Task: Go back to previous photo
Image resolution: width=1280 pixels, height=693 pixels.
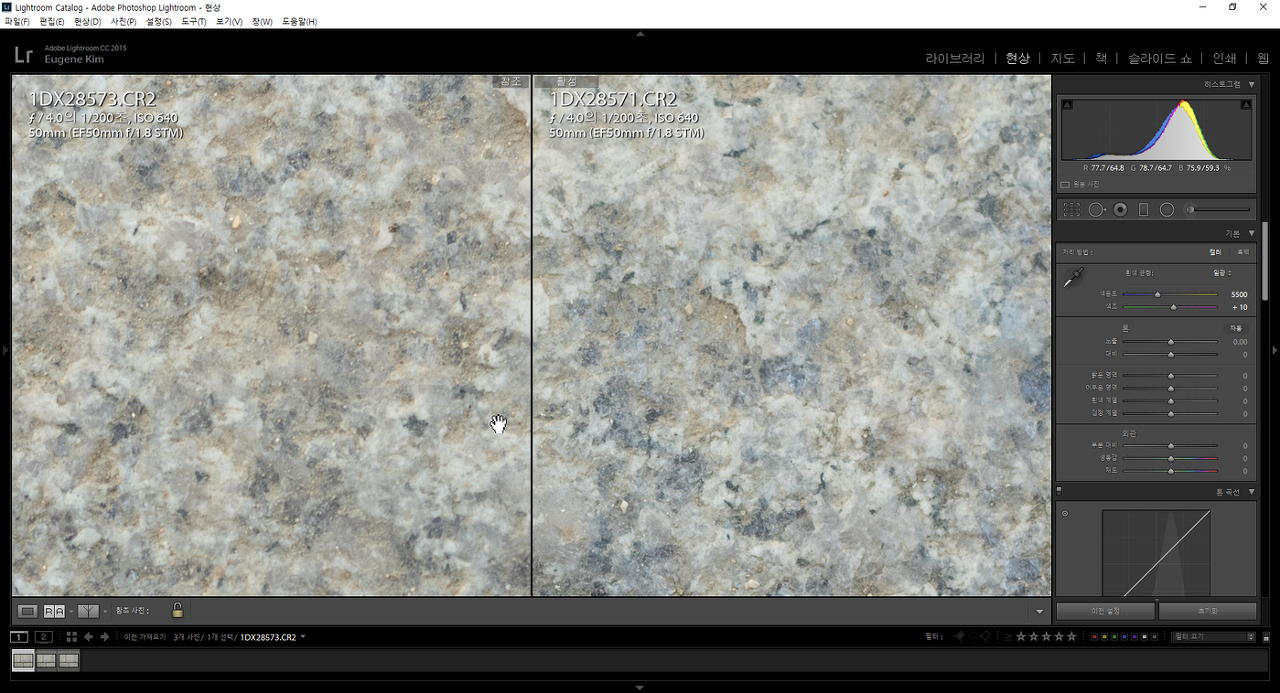Action: [89, 637]
